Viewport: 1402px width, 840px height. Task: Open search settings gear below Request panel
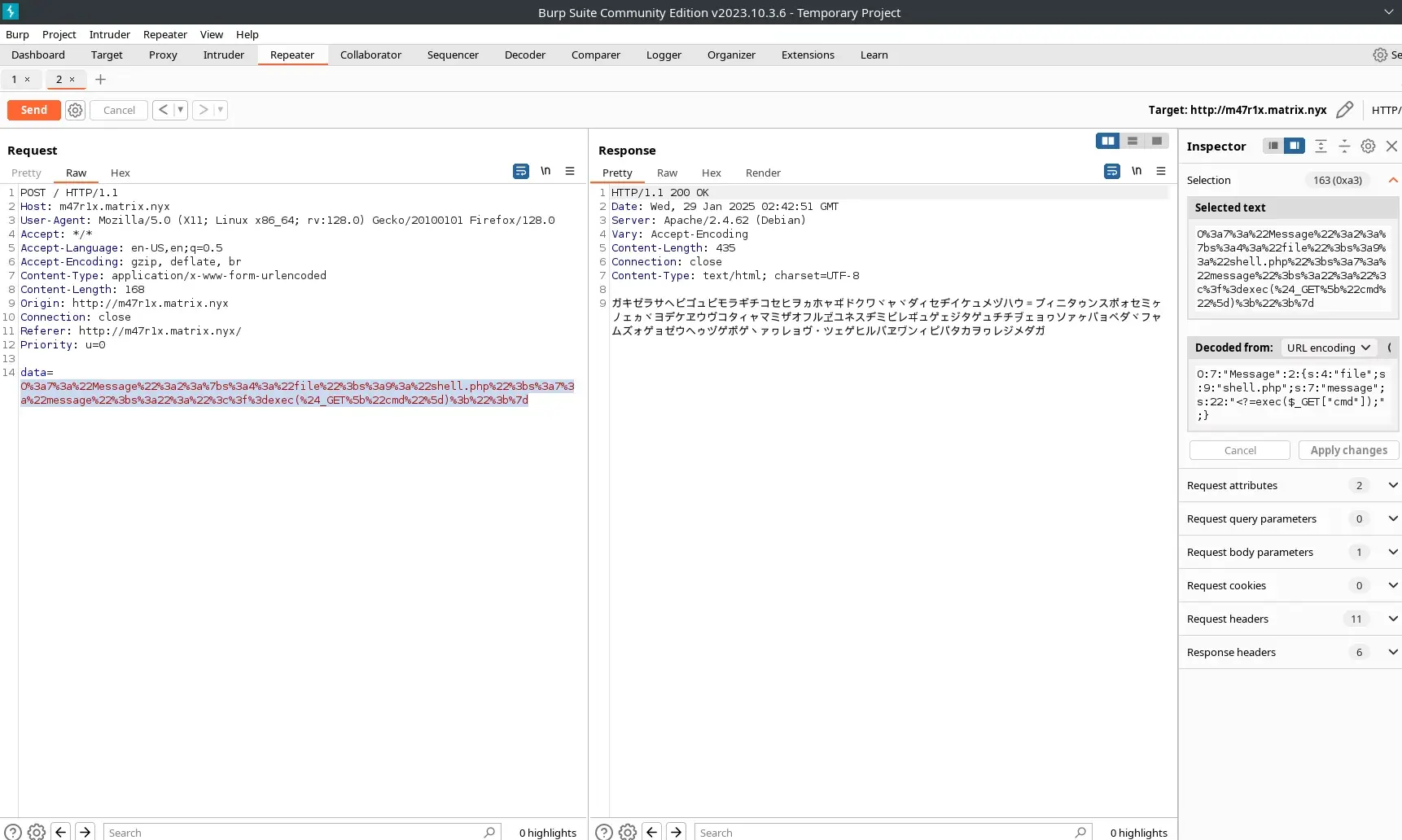37,832
